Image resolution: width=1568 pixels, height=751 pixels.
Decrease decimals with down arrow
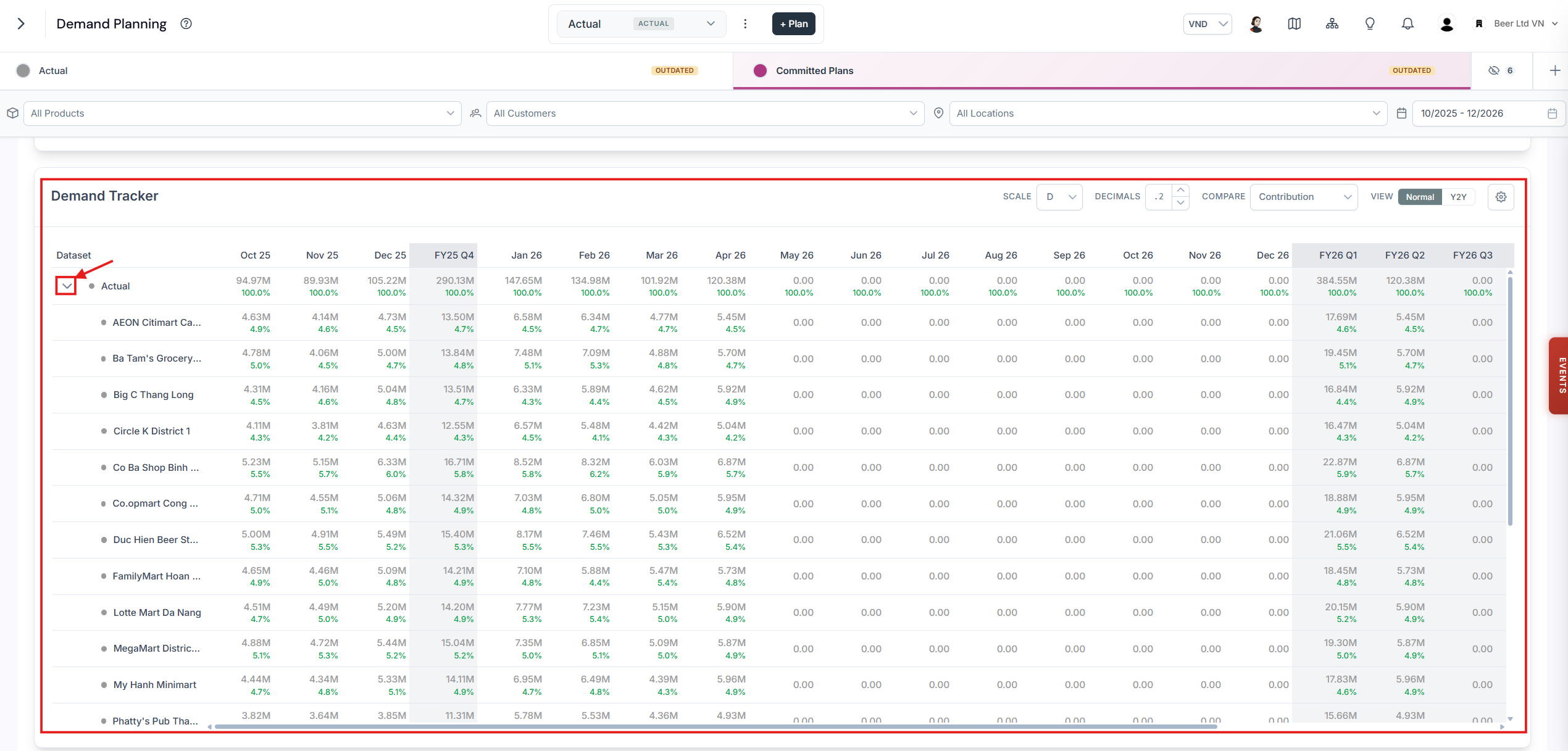click(x=1180, y=203)
